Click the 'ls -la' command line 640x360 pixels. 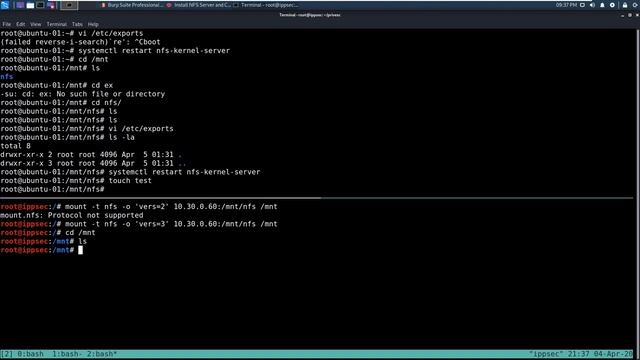67,138
